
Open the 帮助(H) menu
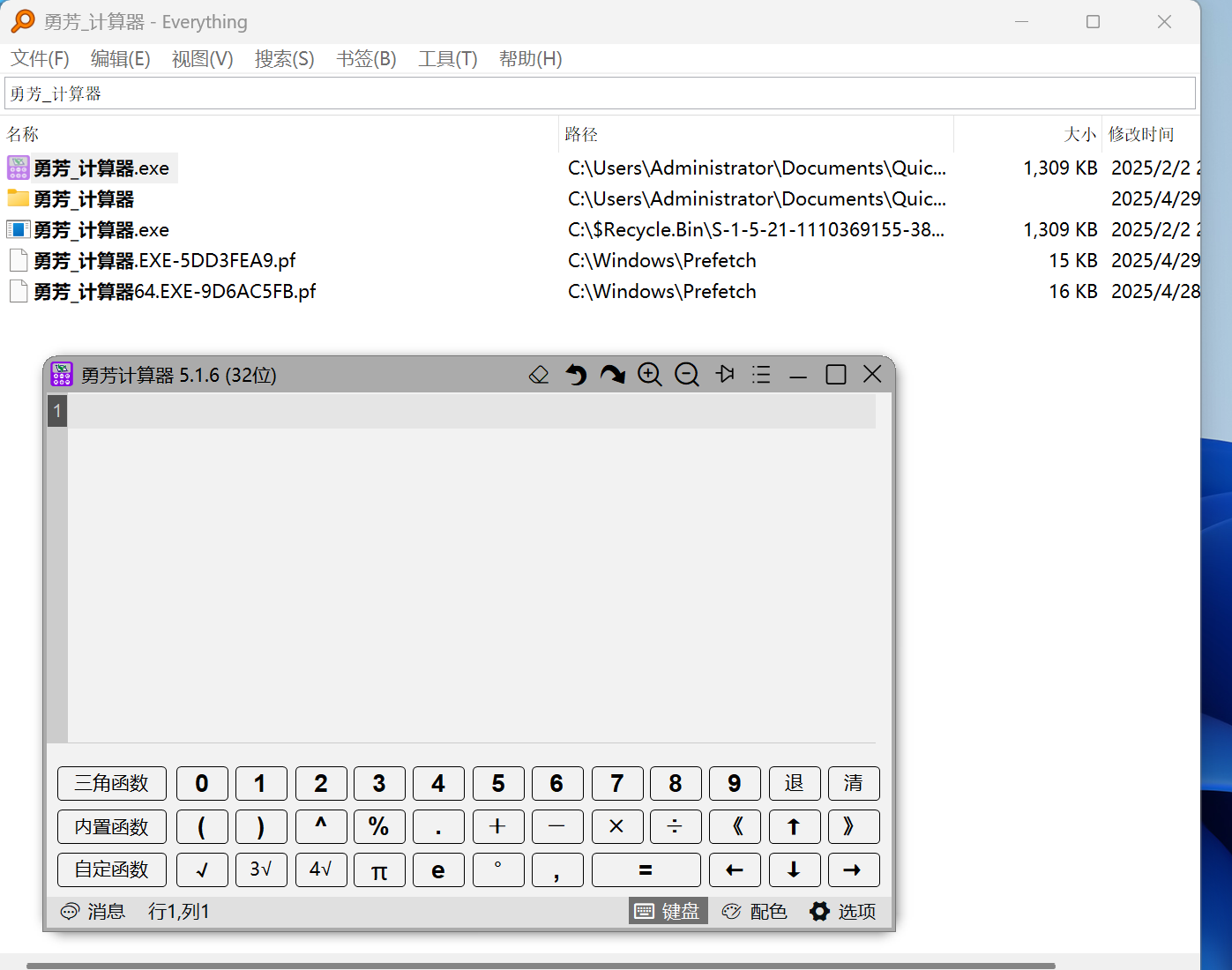[x=531, y=59]
